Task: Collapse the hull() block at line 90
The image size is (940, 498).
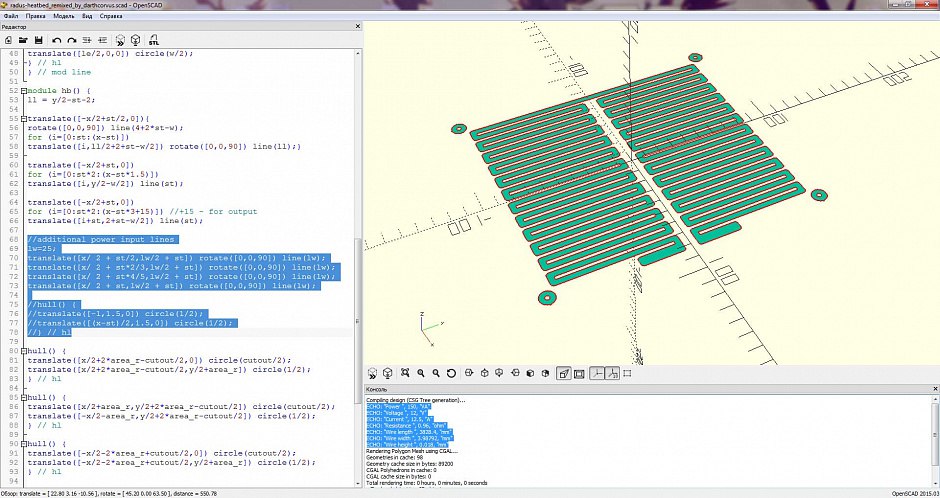Action: point(23,444)
